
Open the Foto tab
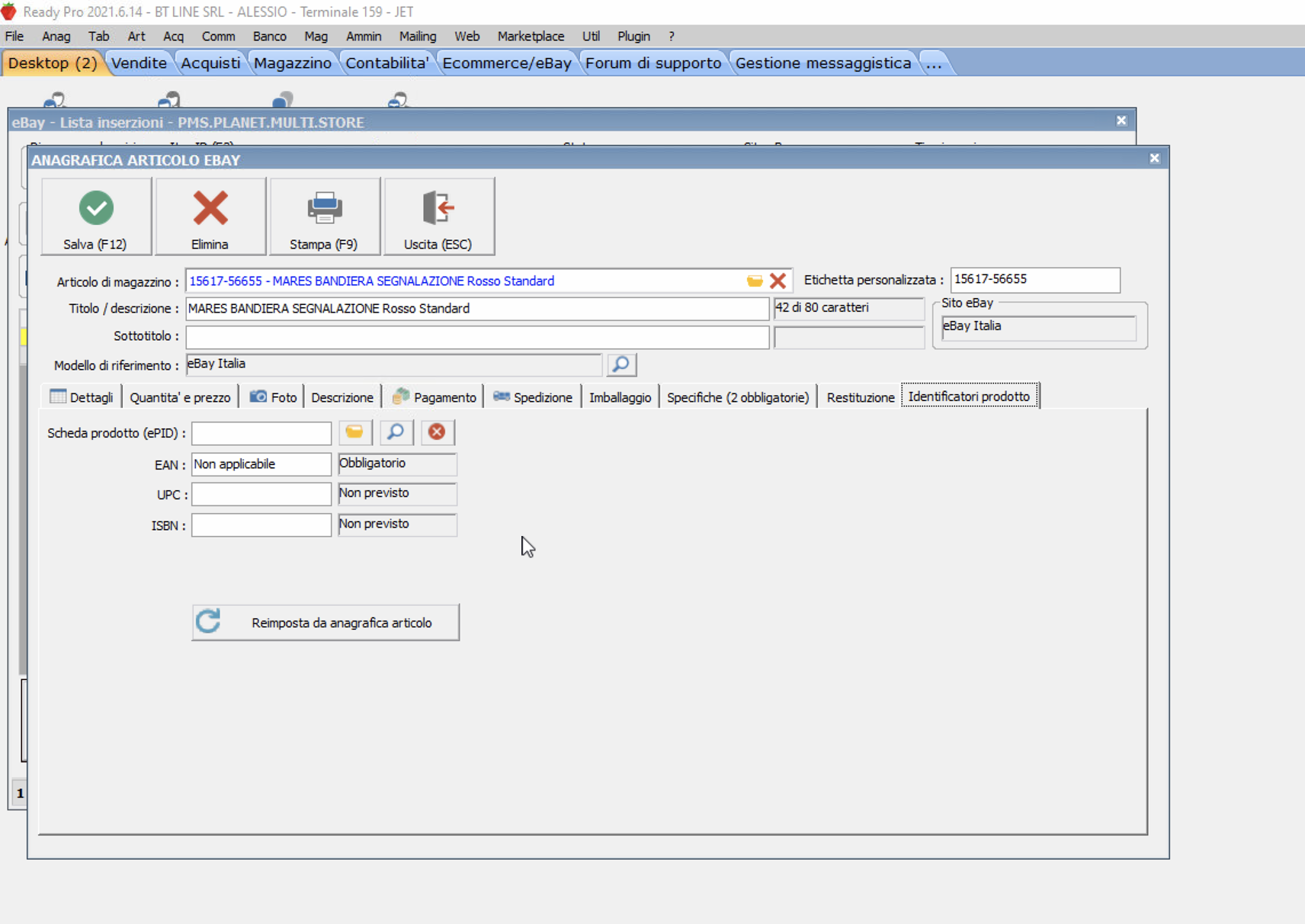tap(273, 397)
